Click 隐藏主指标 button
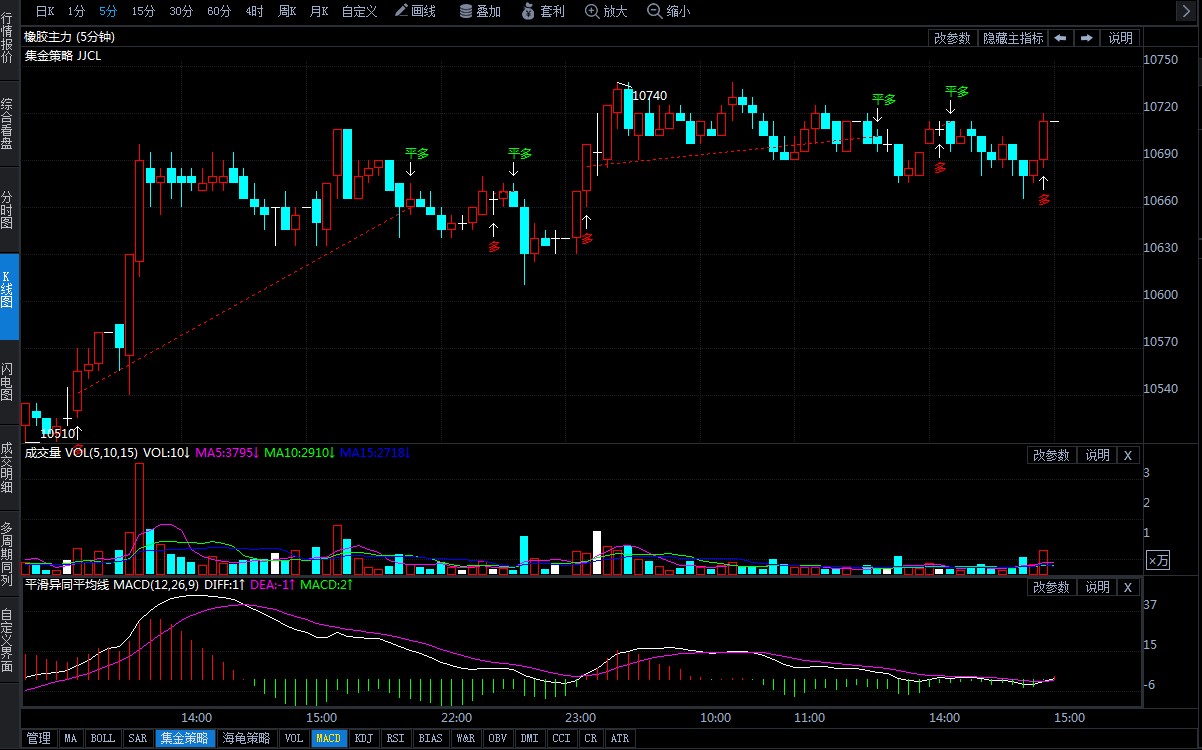 1012,38
